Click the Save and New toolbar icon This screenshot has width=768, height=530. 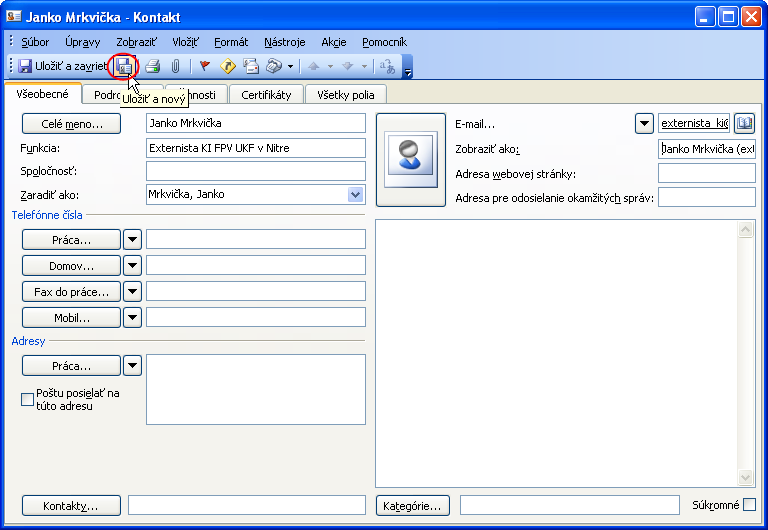124,66
